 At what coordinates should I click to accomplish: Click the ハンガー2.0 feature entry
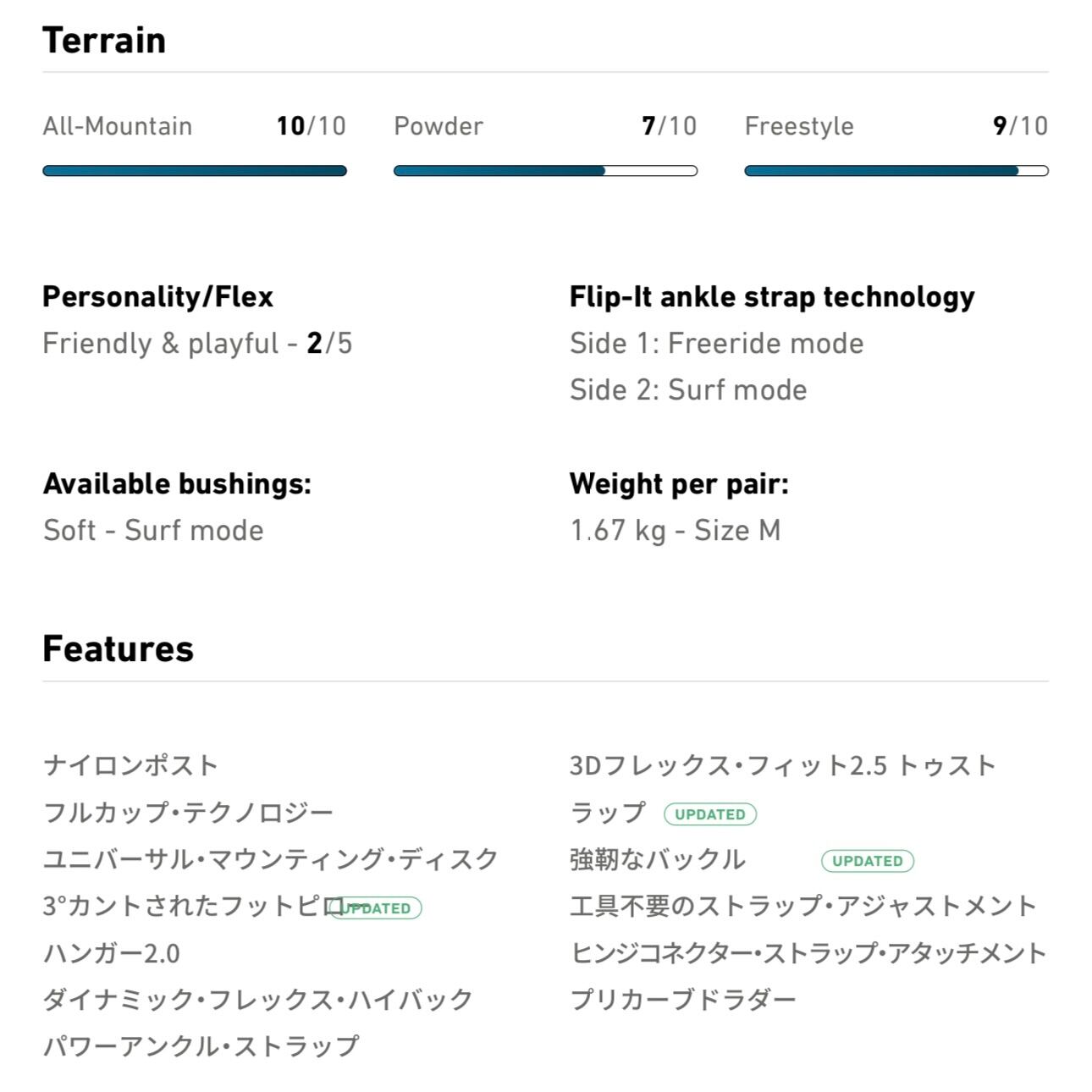pyautogui.click(x=111, y=953)
